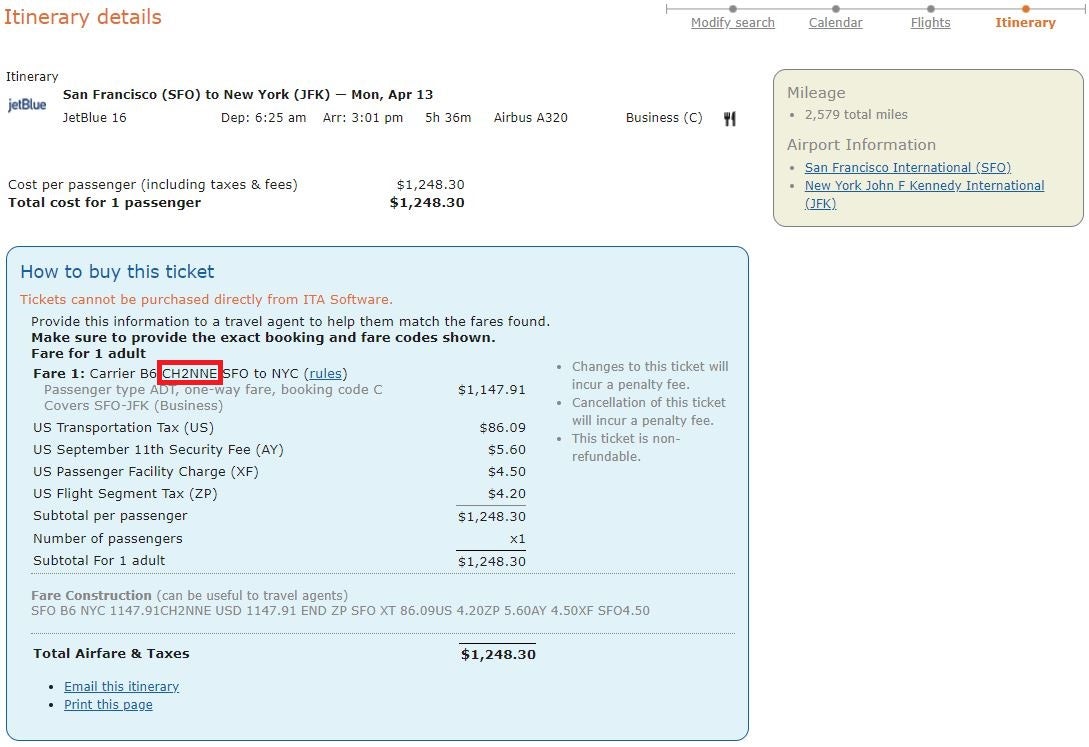Open the Calendar step

coord(836,23)
